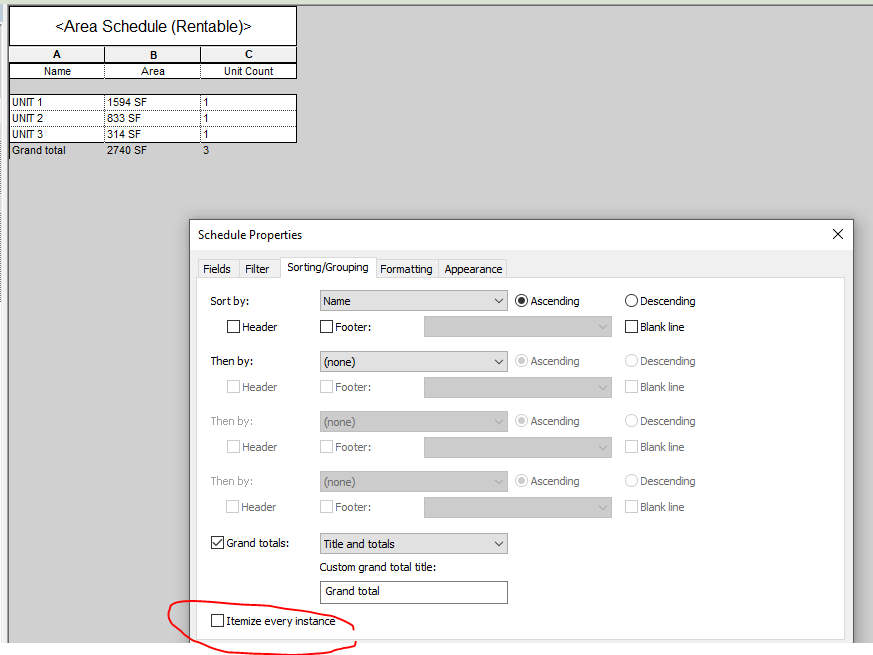Image resolution: width=873 pixels, height=655 pixels.
Task: Select the Descending radio button for Name
Action: (631, 301)
